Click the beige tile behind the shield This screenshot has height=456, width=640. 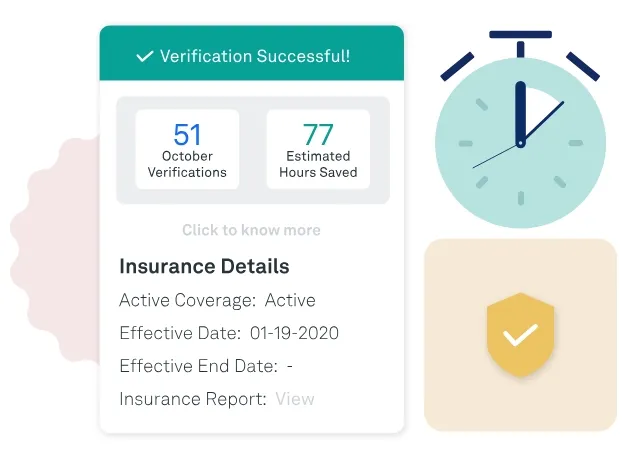(520, 335)
